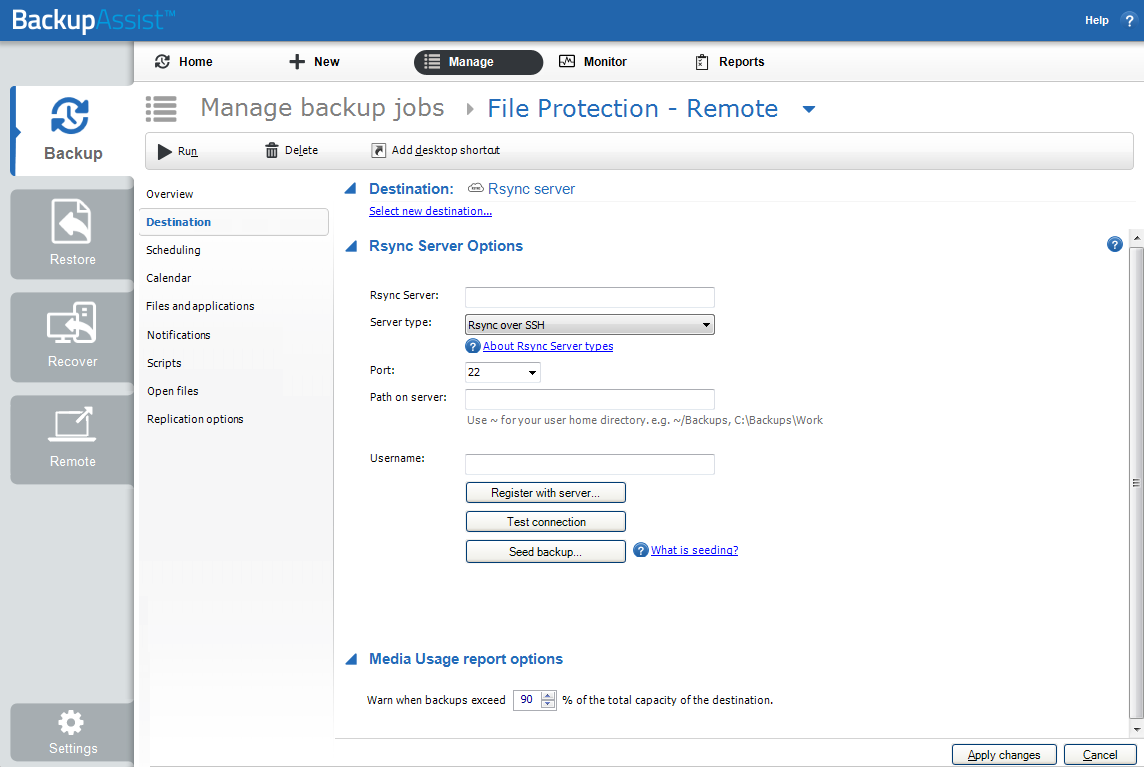Viewport: 1144px width, 769px height.
Task: Click the vertical scrollbar thumb
Action: tap(1137, 482)
